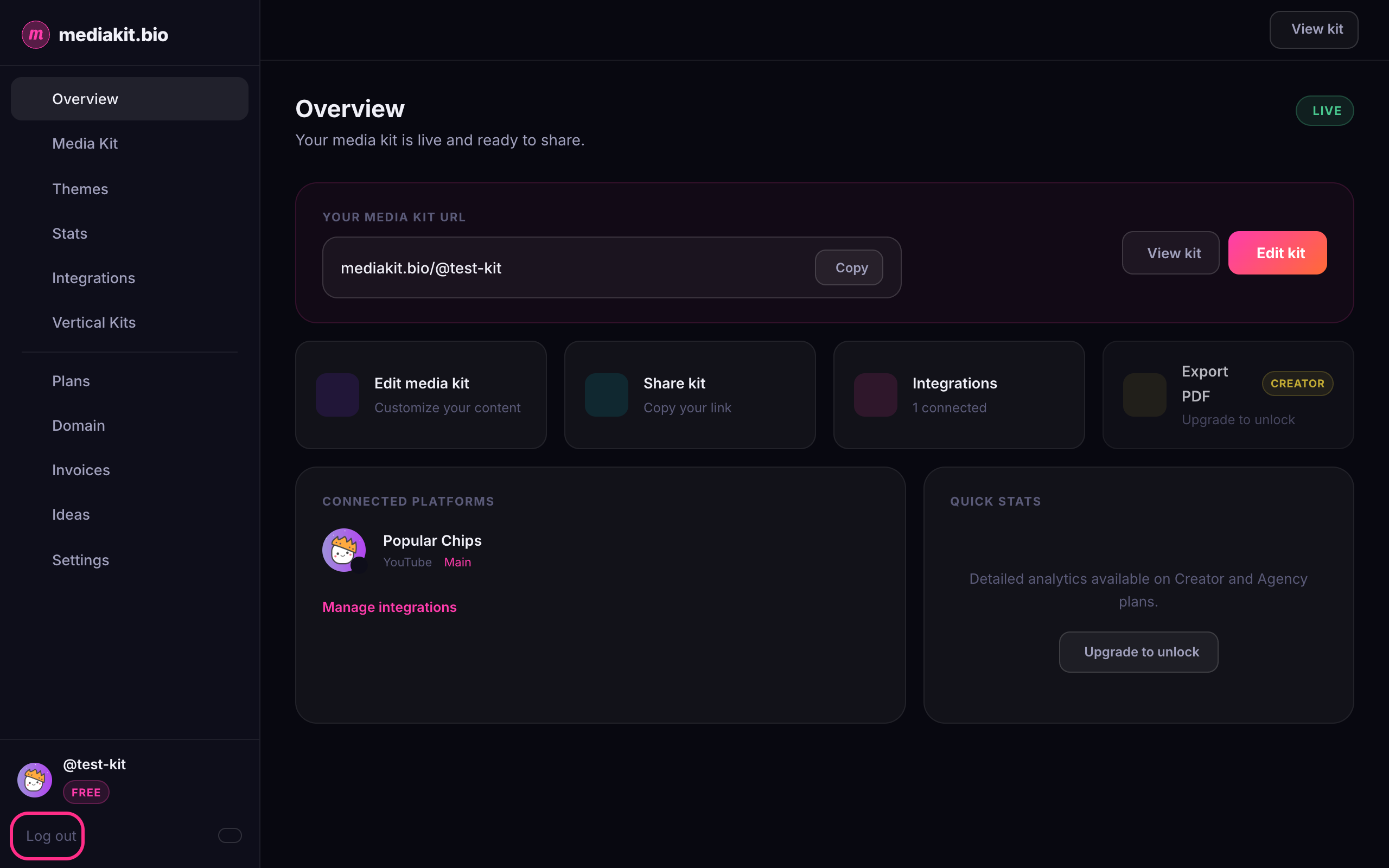Select Stats in the sidebar
The height and width of the screenshot is (868, 1389).
point(130,234)
